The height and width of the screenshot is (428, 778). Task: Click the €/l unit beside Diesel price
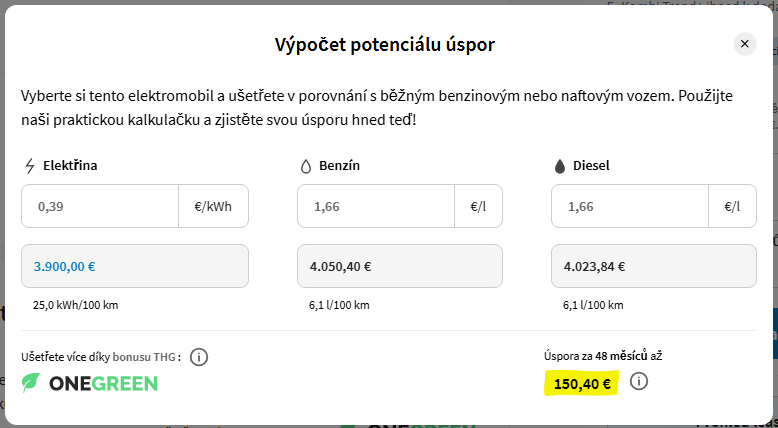(732, 207)
